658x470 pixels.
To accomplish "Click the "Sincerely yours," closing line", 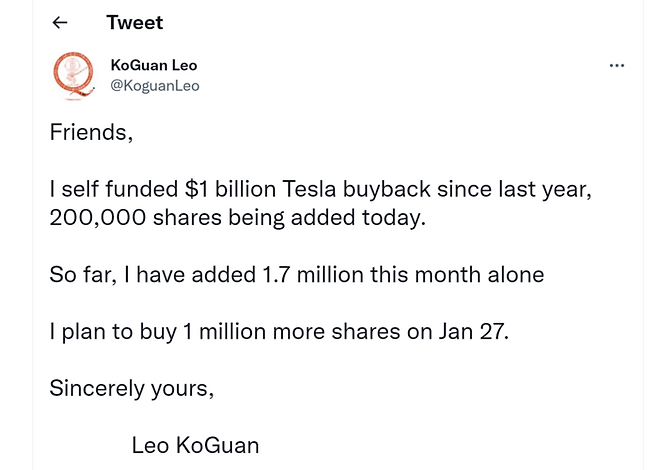I will point(131,388).
